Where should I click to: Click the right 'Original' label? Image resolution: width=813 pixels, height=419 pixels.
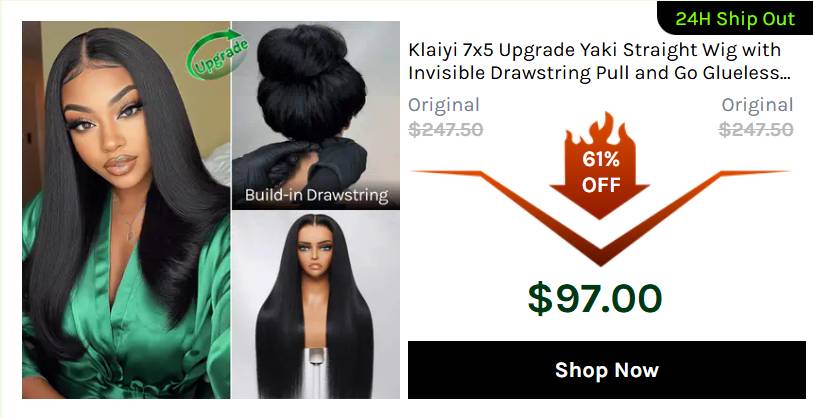point(758,105)
